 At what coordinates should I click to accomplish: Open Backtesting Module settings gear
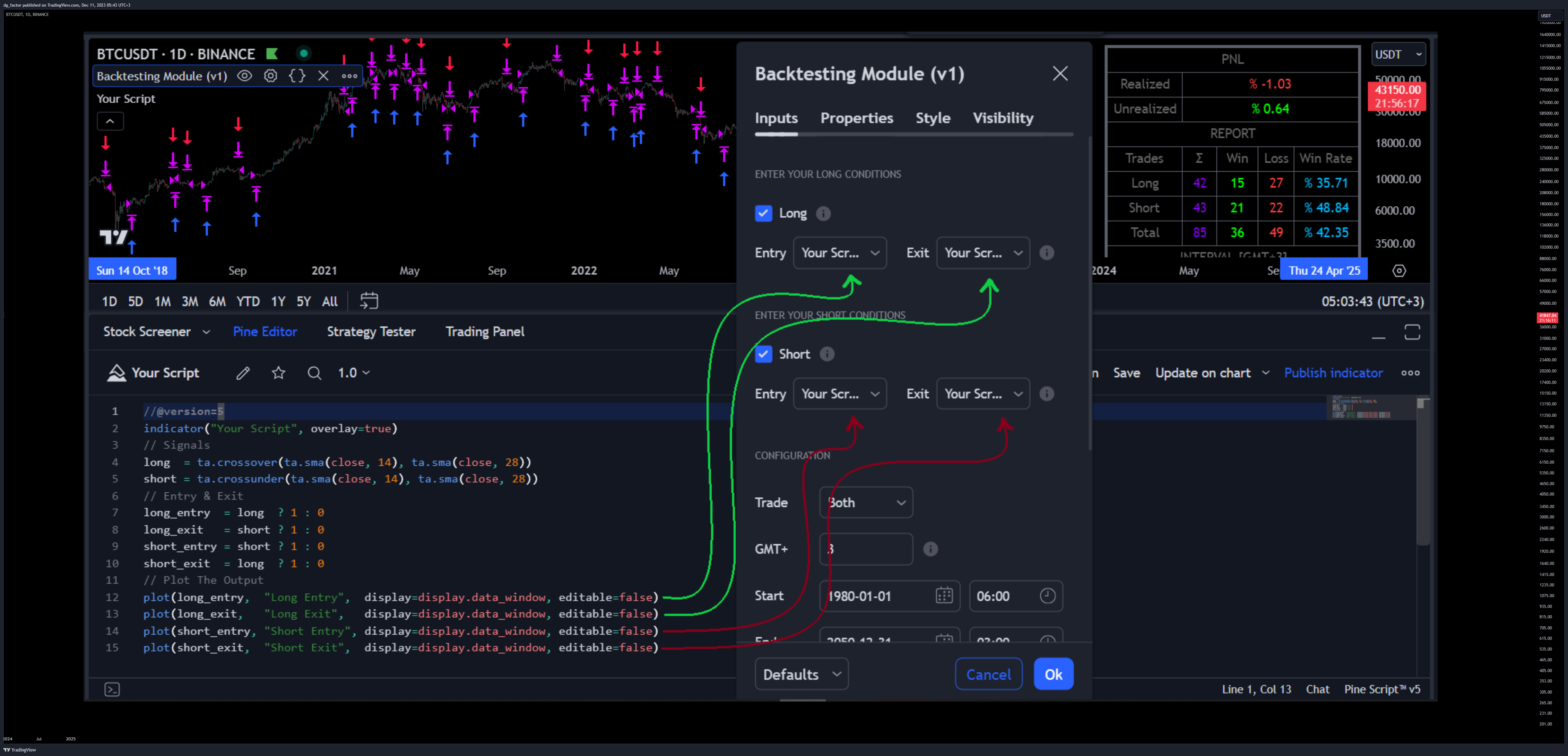coord(271,76)
